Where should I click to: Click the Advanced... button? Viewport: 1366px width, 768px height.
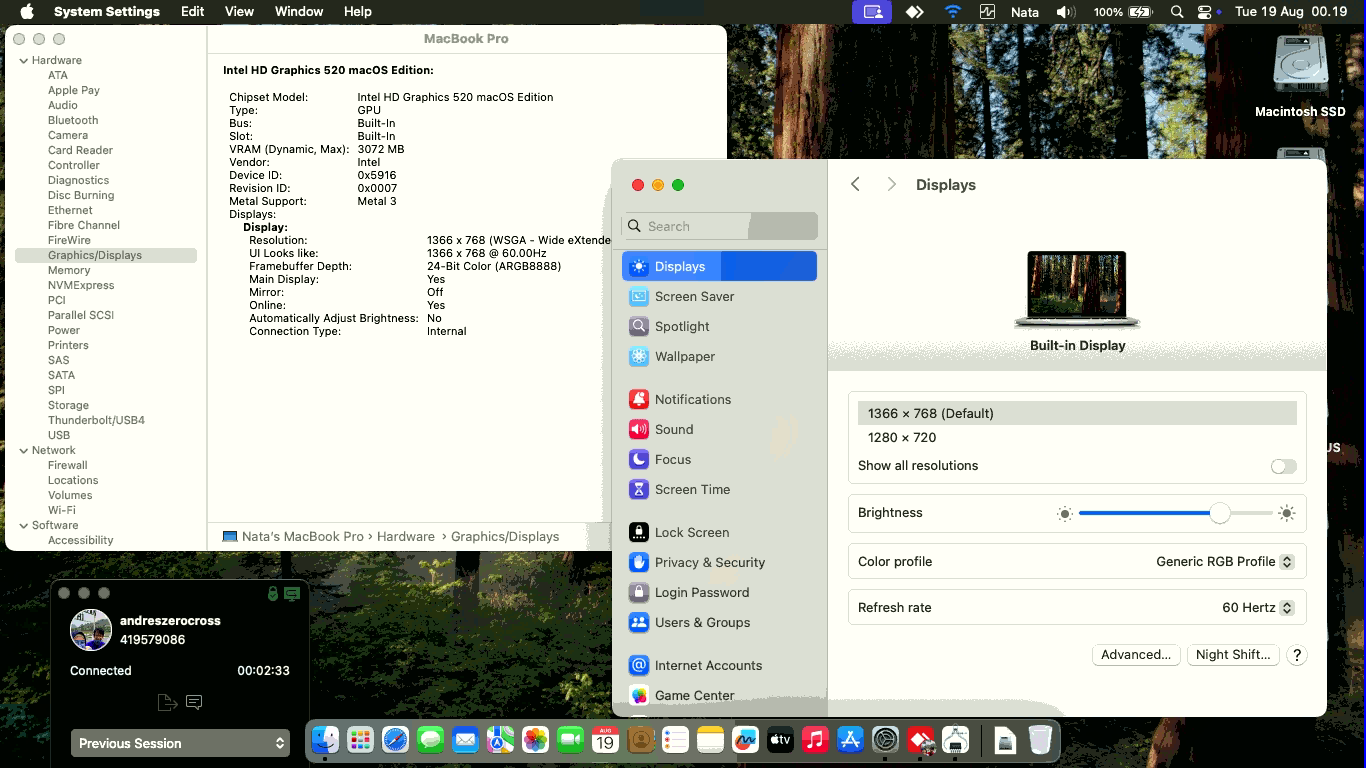1135,655
